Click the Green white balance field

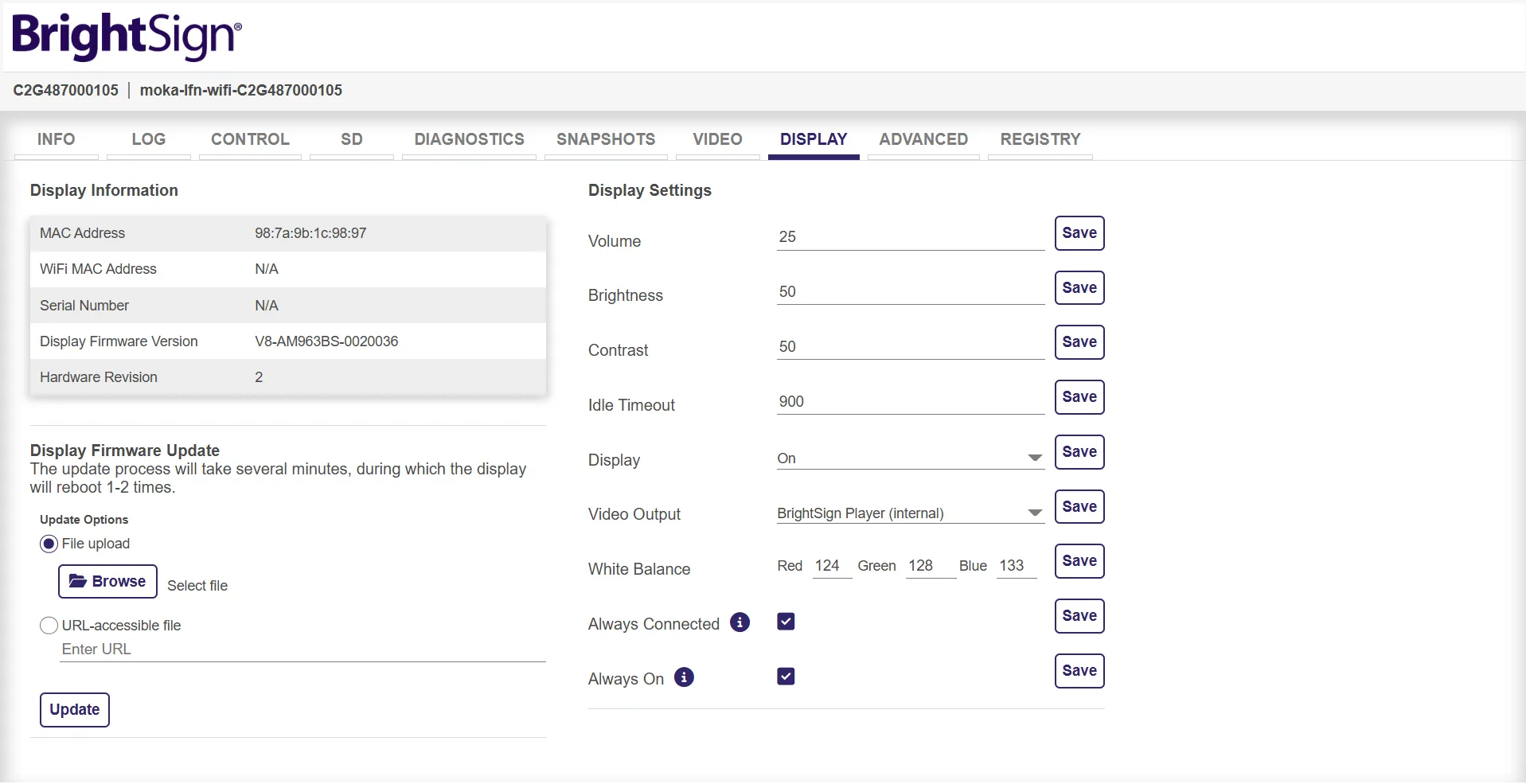pyautogui.click(x=931, y=566)
